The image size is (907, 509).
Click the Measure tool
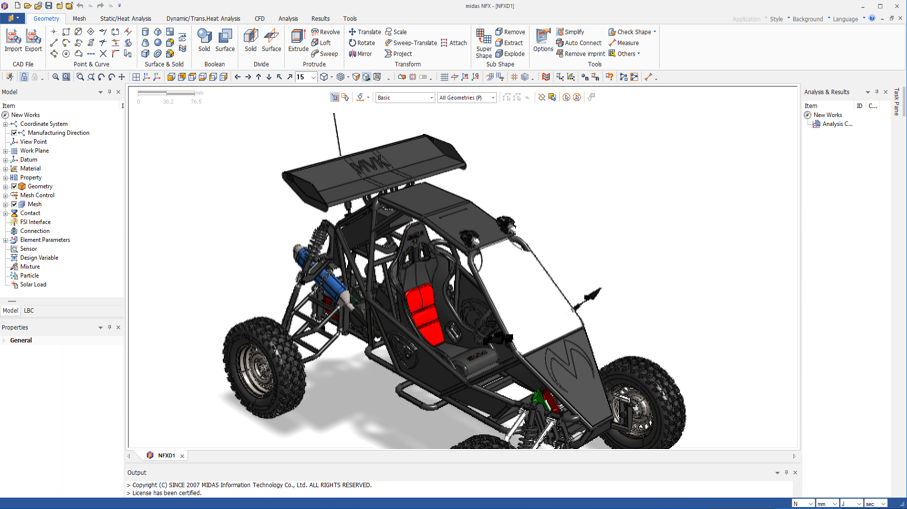click(624, 43)
